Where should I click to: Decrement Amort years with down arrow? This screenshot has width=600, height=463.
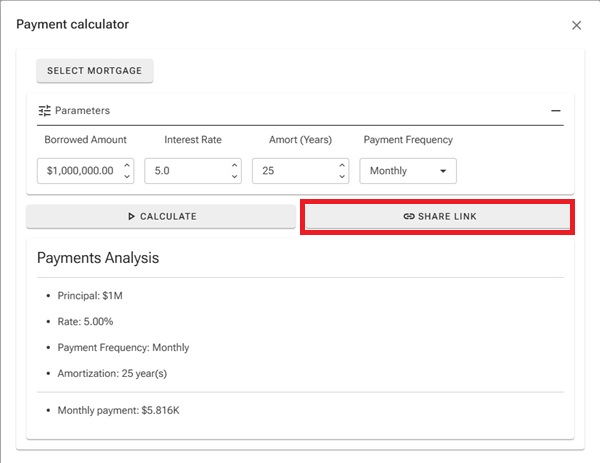pos(341,177)
